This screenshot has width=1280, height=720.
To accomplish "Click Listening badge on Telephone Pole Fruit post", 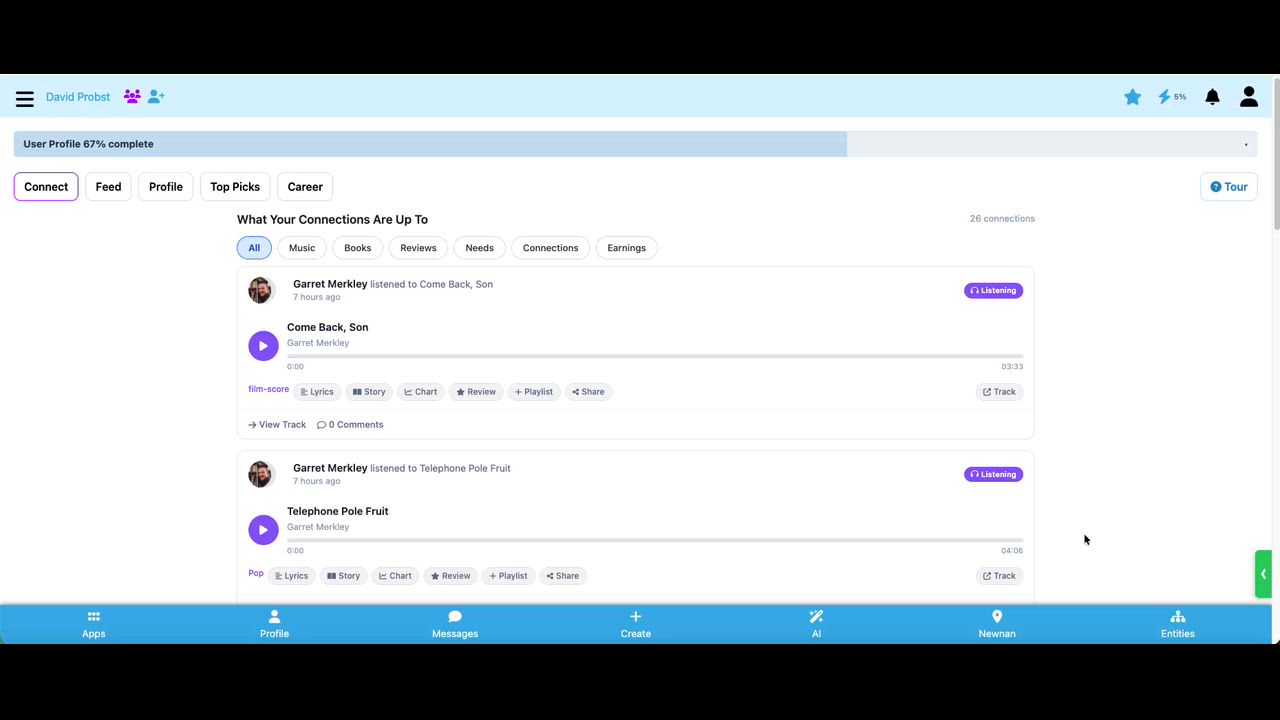I will (x=993, y=475).
